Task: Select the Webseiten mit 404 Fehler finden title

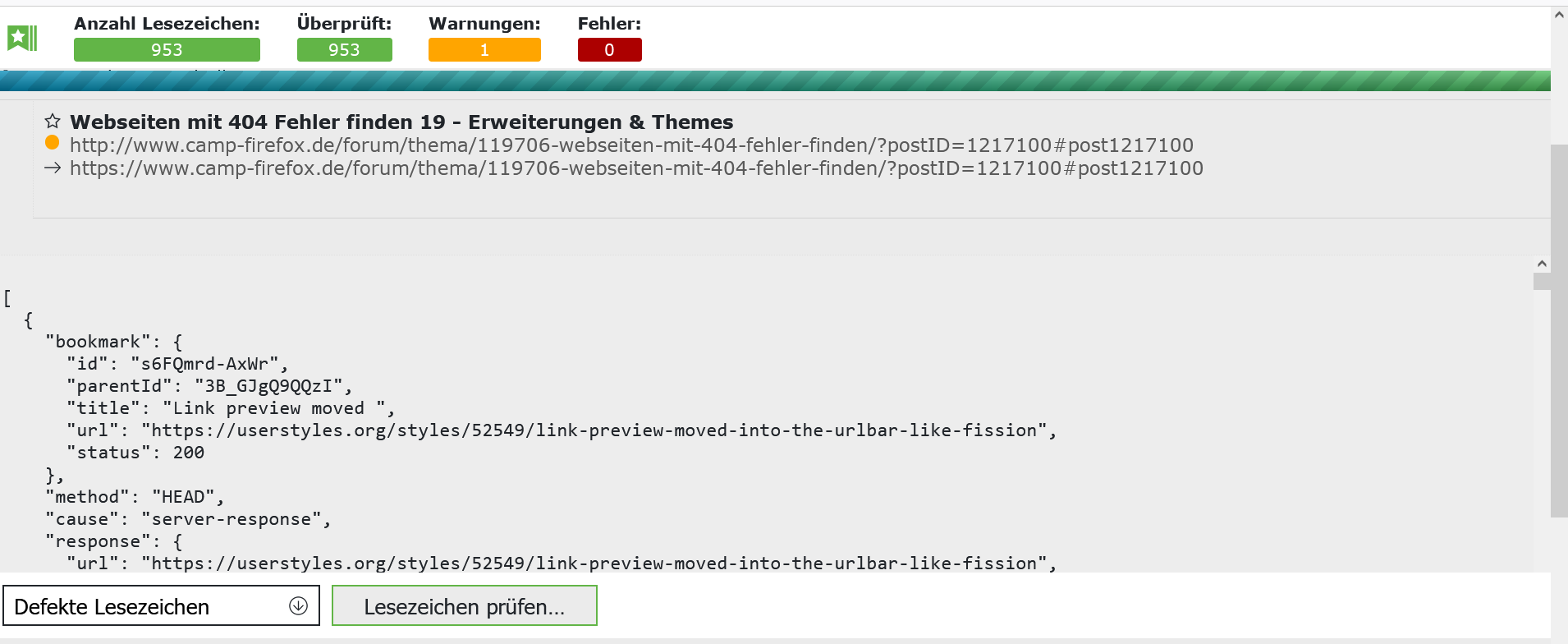Action: 401,122
